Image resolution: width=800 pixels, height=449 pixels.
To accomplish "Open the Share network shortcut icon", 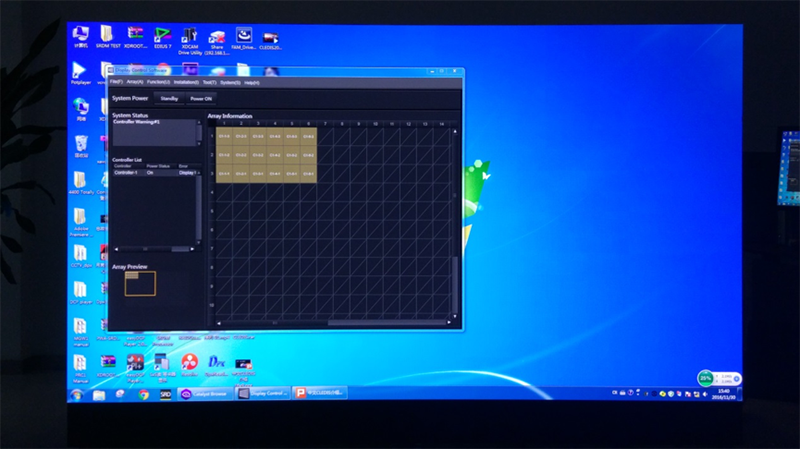I will pos(216,38).
